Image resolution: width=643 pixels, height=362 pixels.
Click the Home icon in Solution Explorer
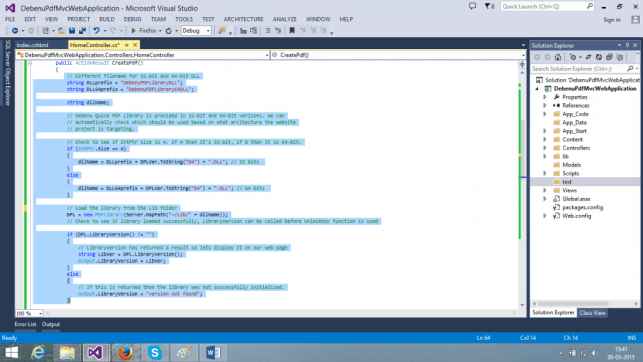click(x=558, y=57)
